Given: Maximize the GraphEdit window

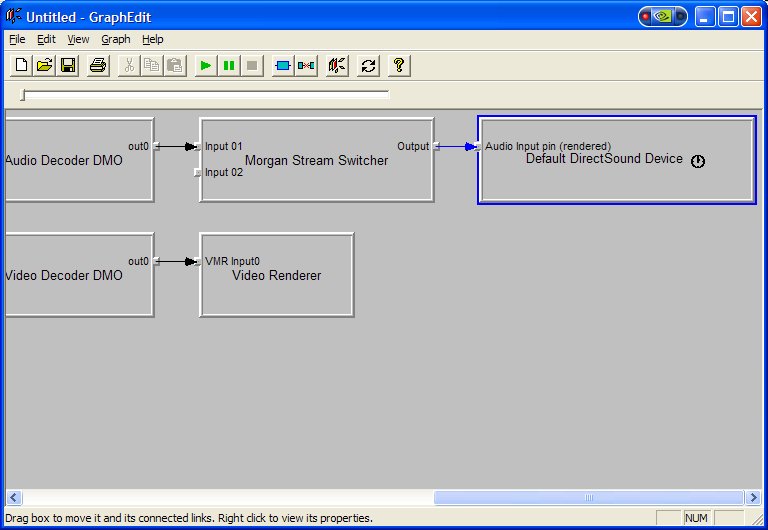Looking at the screenshot, I should [x=728, y=17].
